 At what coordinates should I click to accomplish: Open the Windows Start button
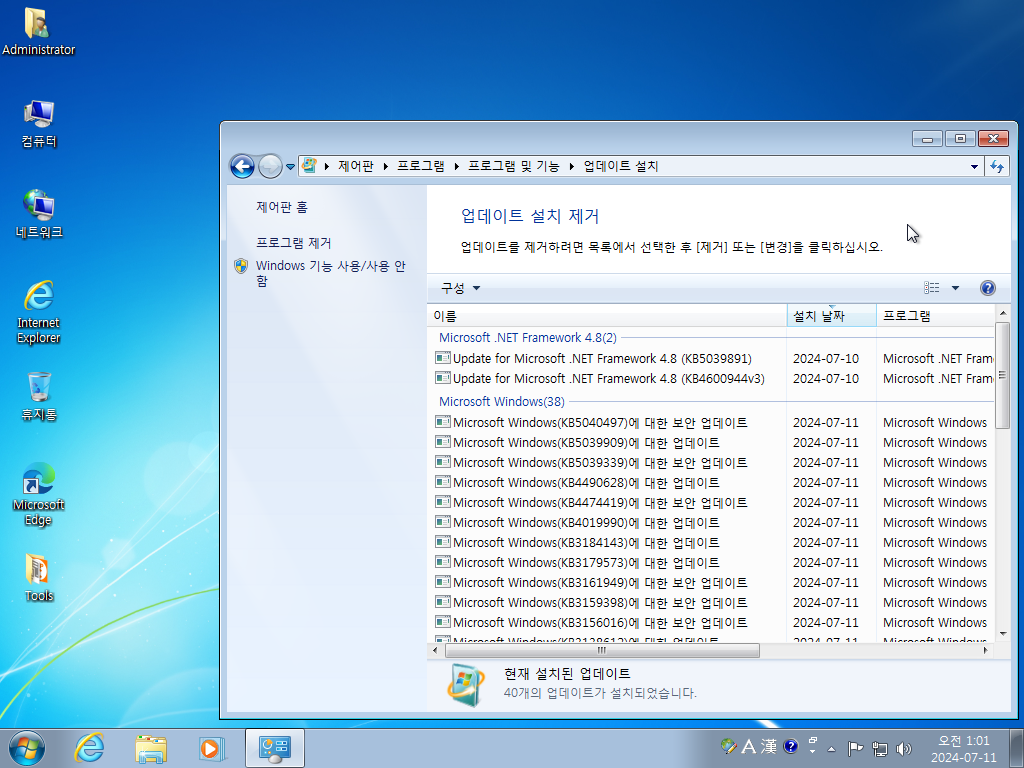[x=27, y=748]
